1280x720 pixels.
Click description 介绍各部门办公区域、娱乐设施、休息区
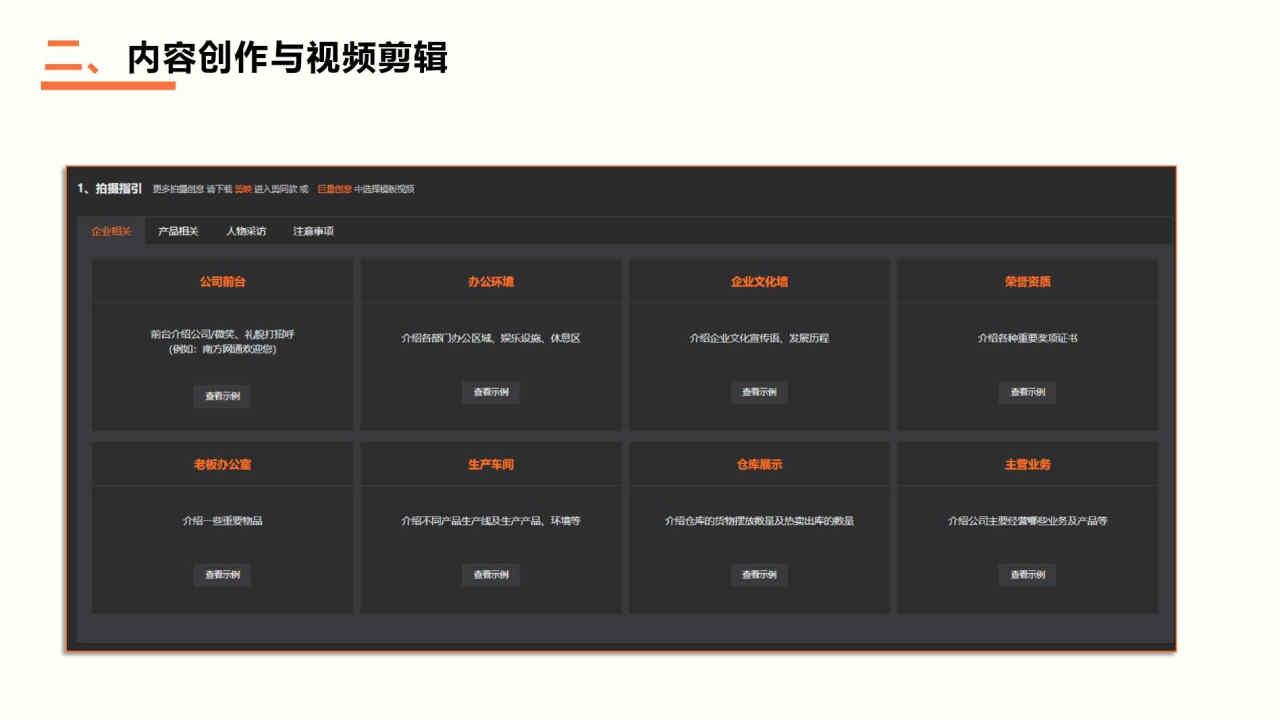(x=491, y=338)
